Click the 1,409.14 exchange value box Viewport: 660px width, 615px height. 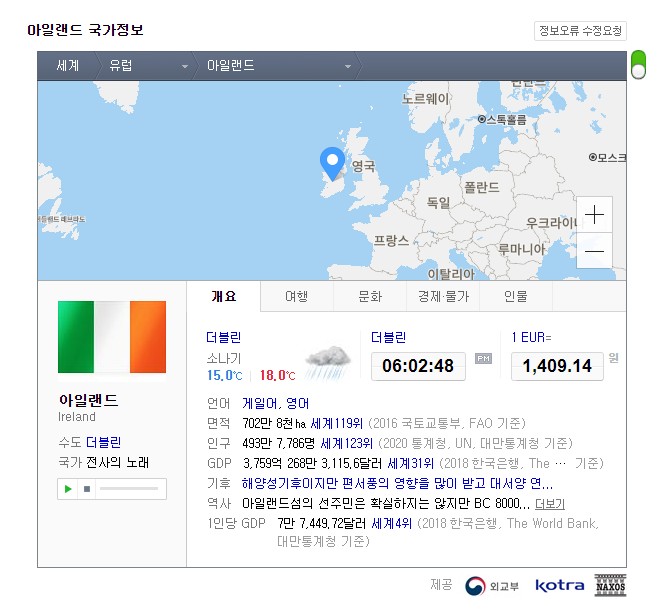point(557,366)
